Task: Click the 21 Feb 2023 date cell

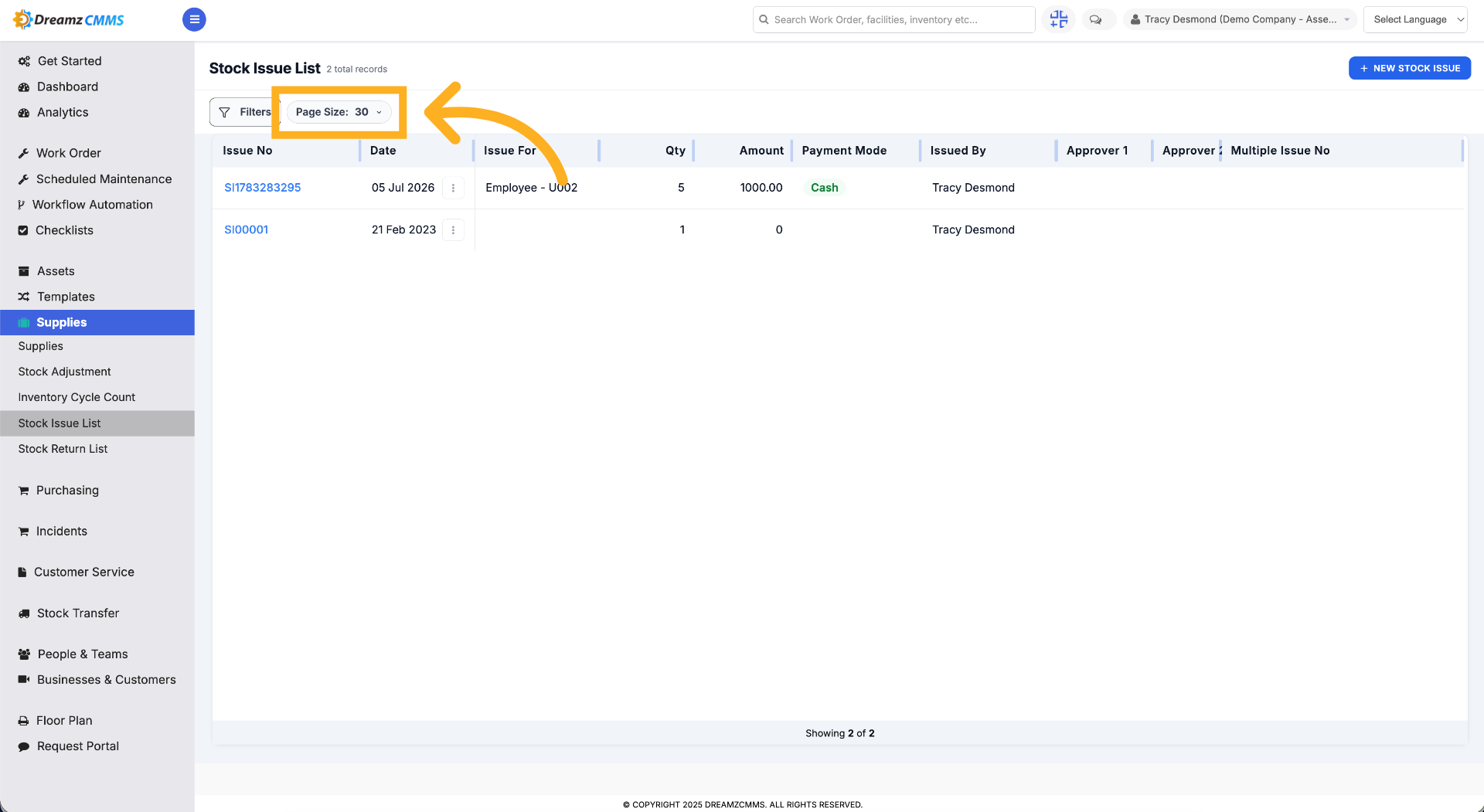Action: pos(404,229)
